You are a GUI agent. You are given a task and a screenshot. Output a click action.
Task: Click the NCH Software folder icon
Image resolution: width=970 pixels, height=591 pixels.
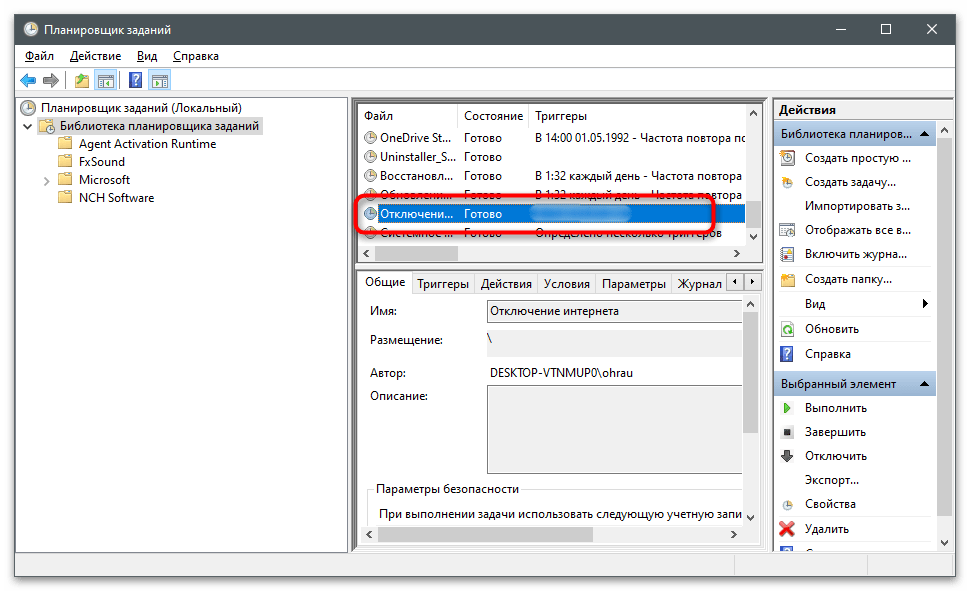pos(65,197)
